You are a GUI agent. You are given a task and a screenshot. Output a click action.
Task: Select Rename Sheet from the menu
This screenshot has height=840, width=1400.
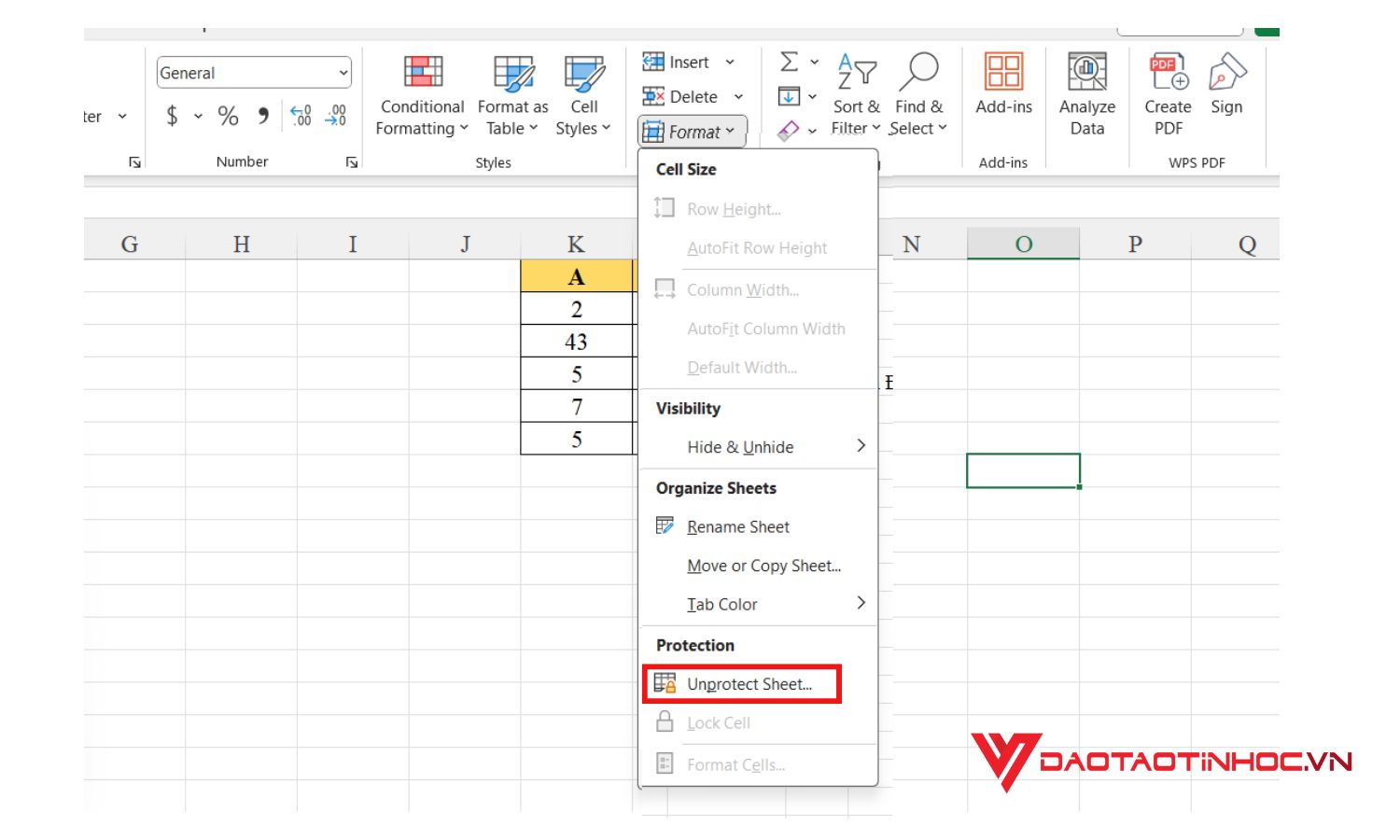738,526
